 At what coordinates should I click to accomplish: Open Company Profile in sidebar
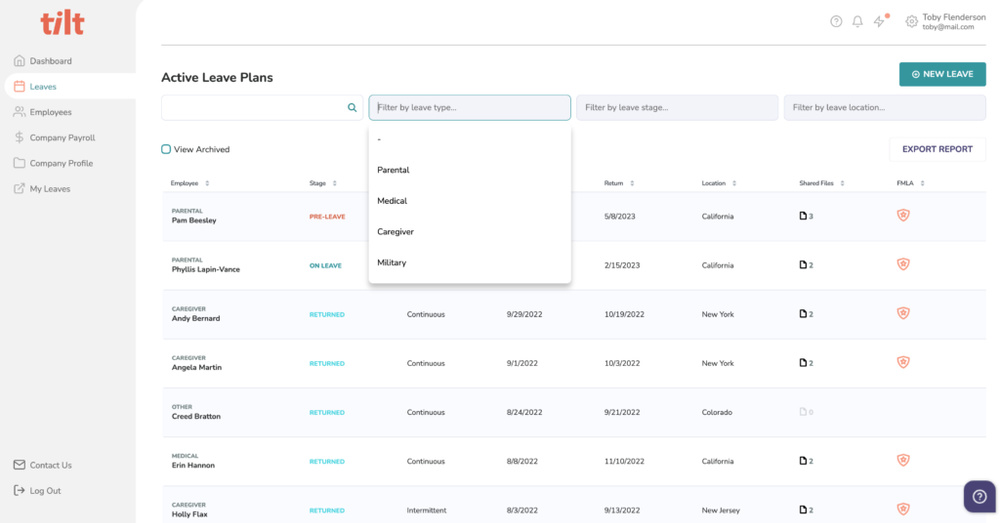click(x=53, y=163)
